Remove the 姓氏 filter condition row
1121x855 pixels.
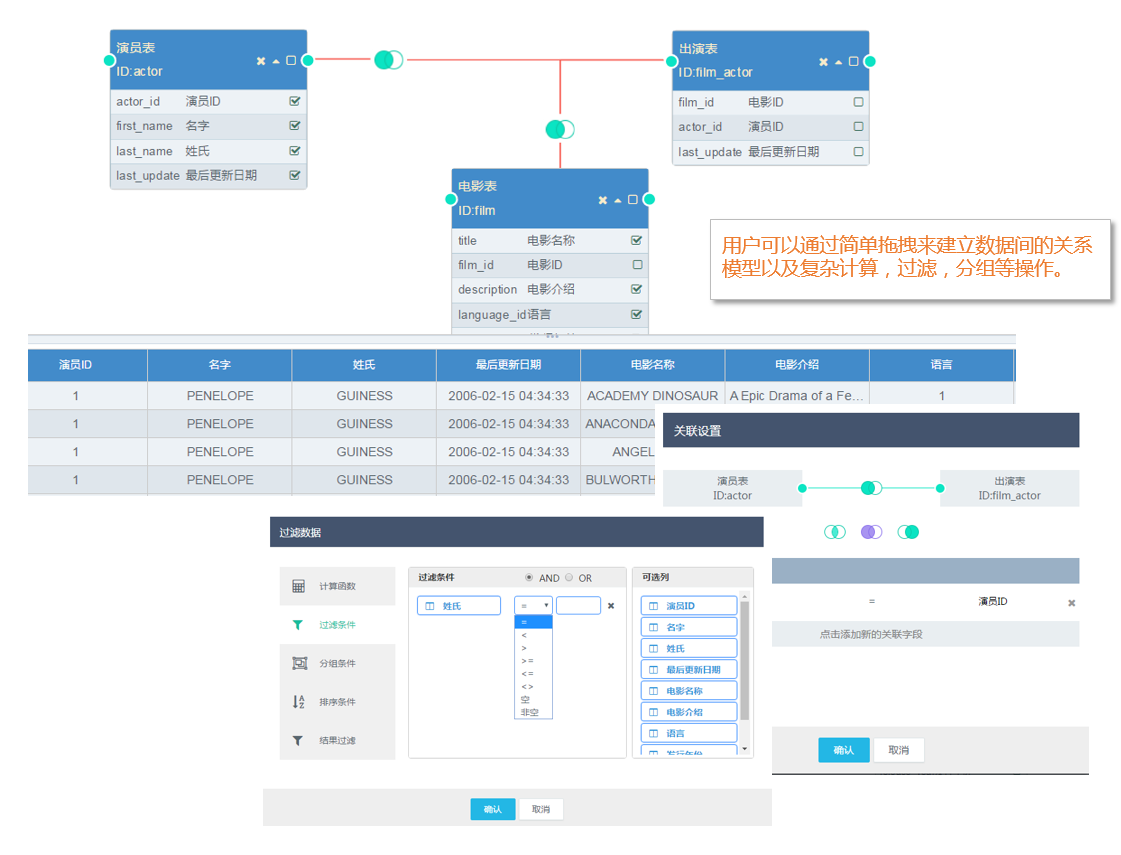pos(611,606)
